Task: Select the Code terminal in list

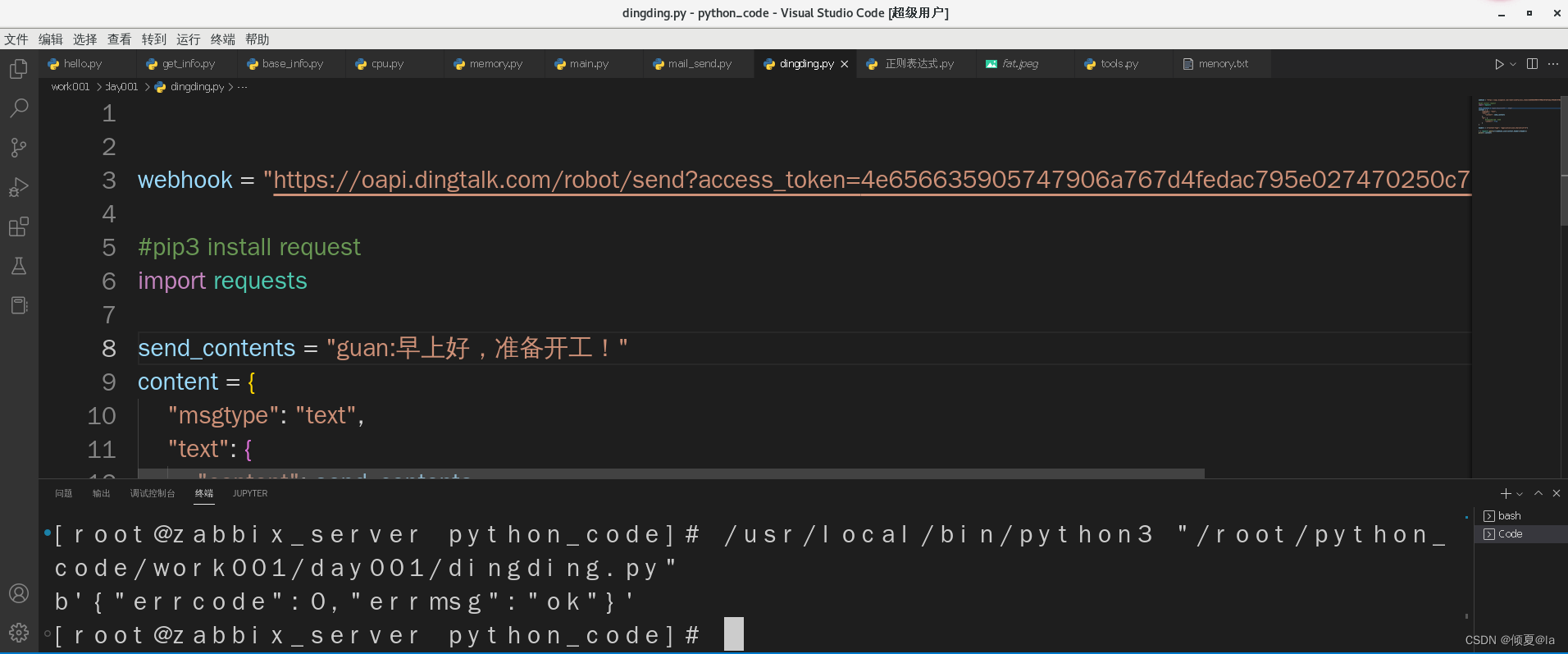Action: click(x=1521, y=534)
